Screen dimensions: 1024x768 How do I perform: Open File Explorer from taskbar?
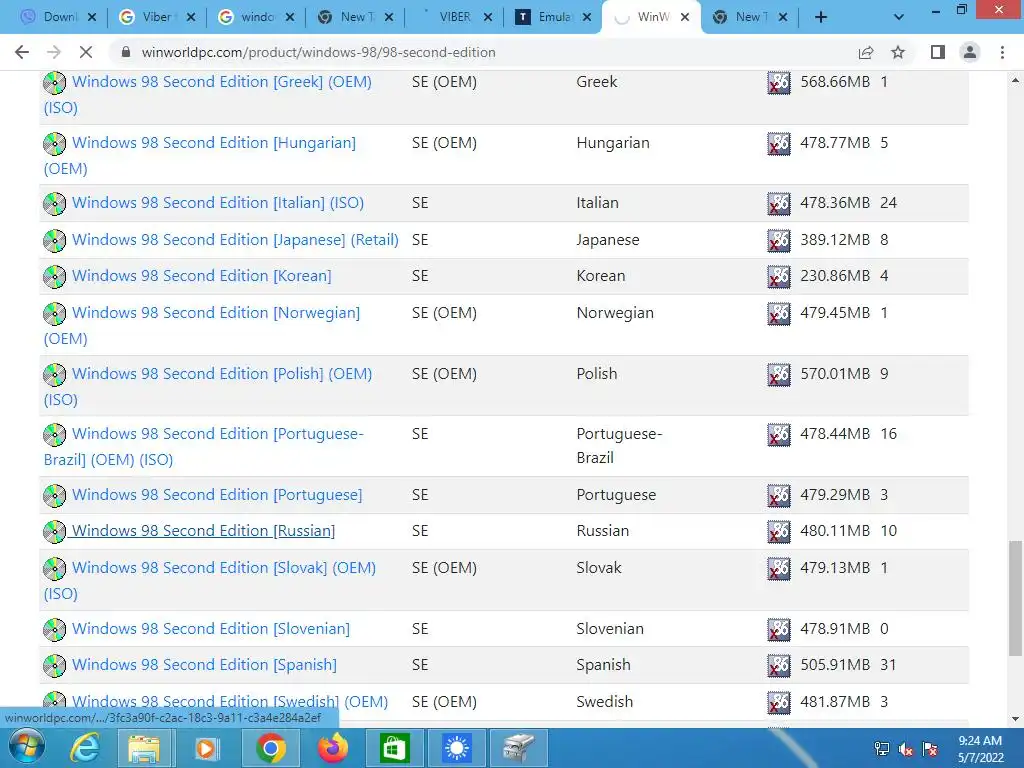[x=144, y=748]
